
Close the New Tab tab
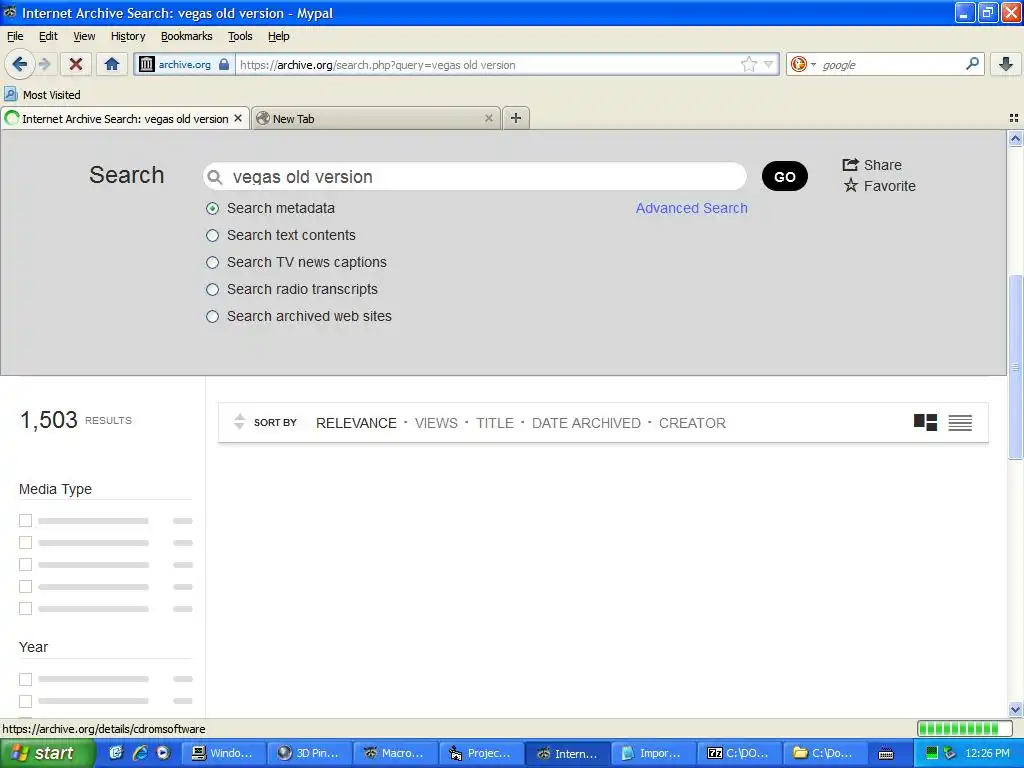click(x=488, y=118)
